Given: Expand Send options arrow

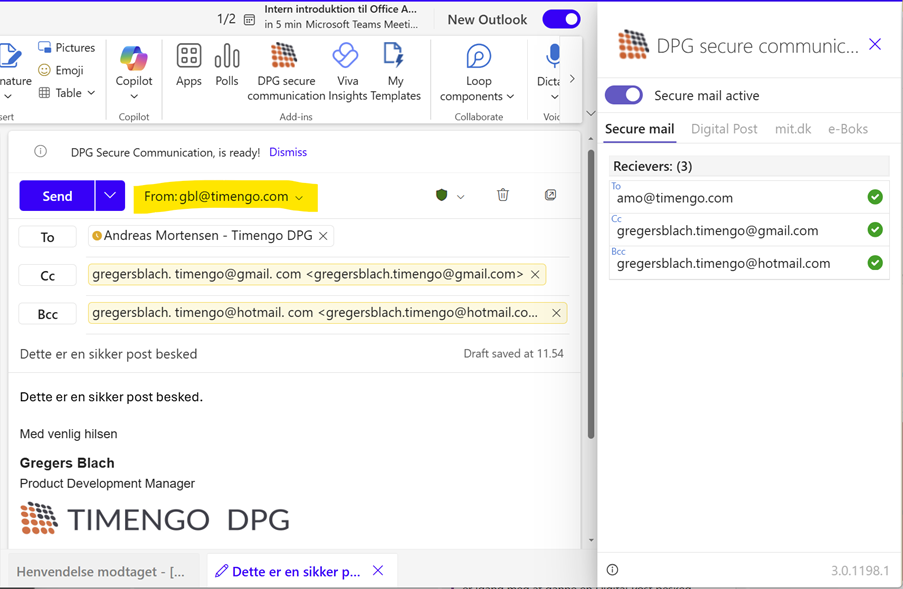Looking at the screenshot, I should coord(110,196).
